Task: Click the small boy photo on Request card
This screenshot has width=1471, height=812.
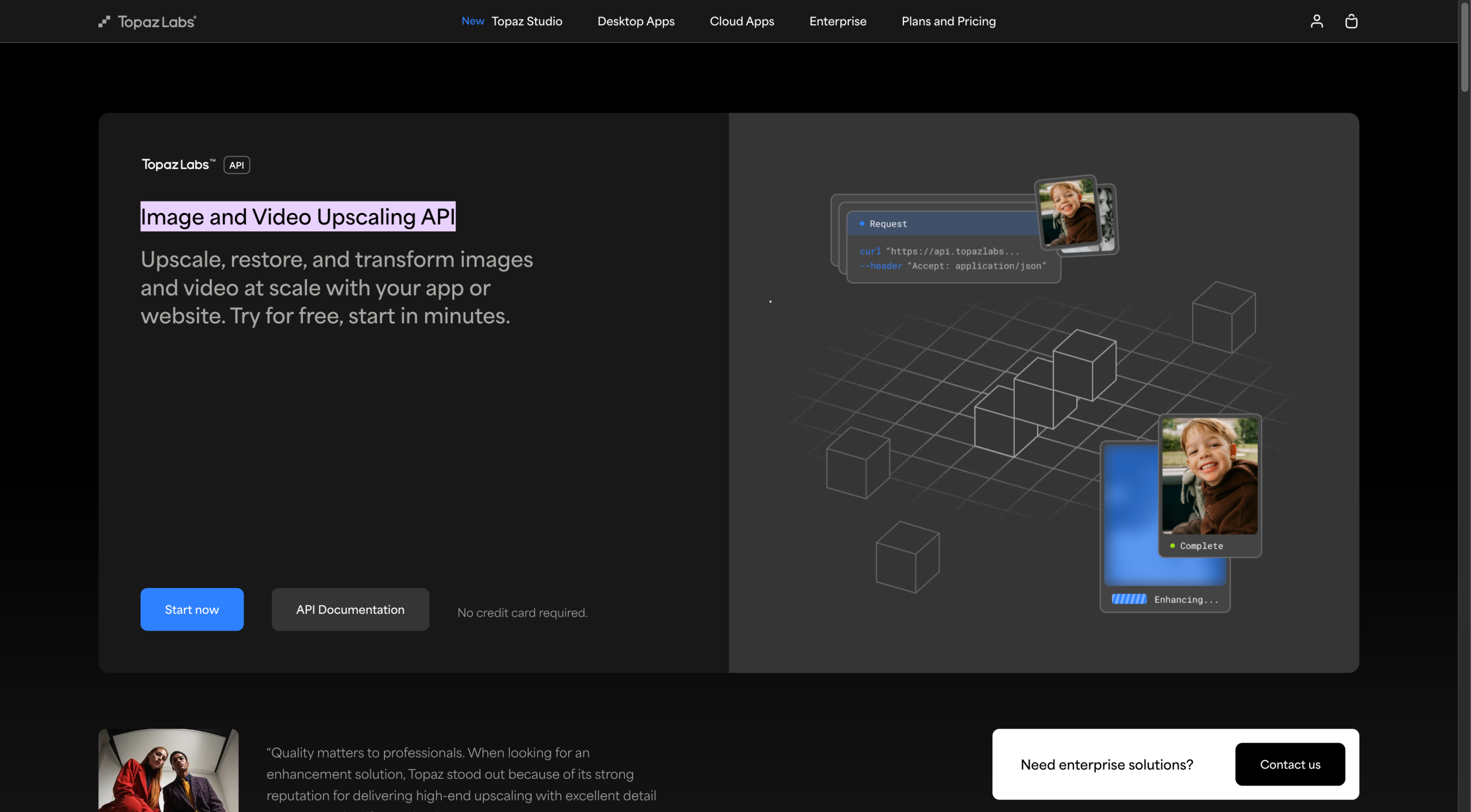Action: click(1067, 211)
